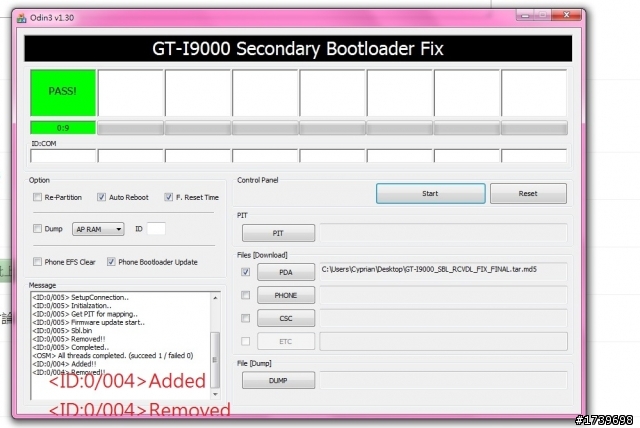Open the PIT file browser button
640x428 pixels.
coord(278,233)
